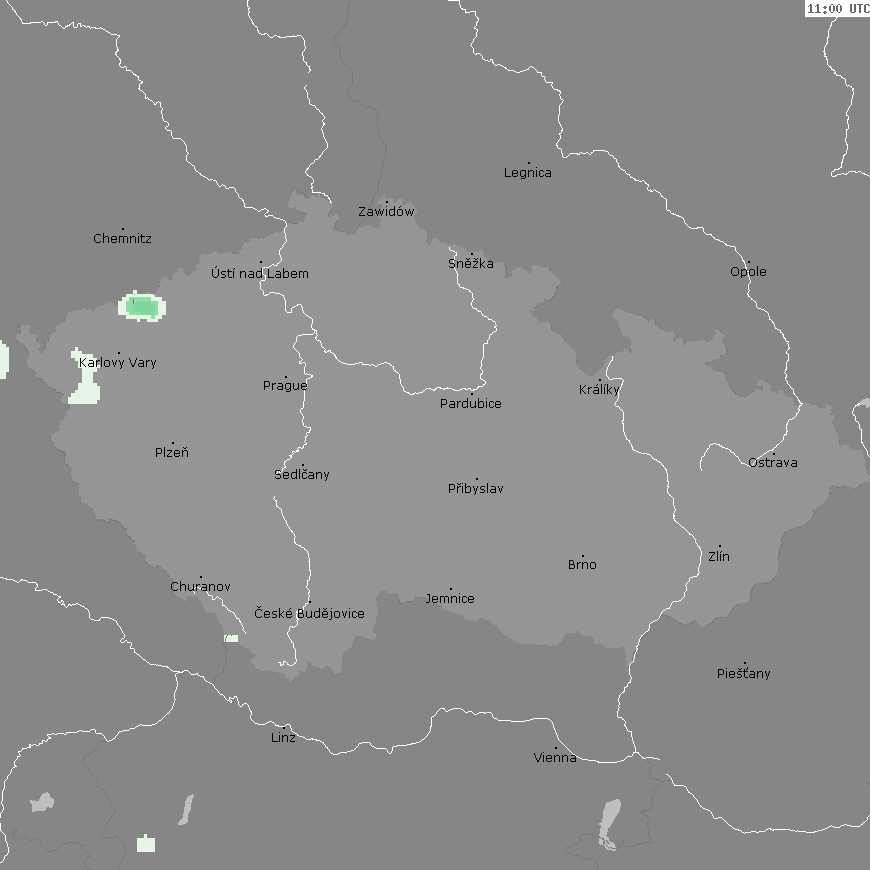
Task: Click the Prague city label
Action: click(285, 386)
